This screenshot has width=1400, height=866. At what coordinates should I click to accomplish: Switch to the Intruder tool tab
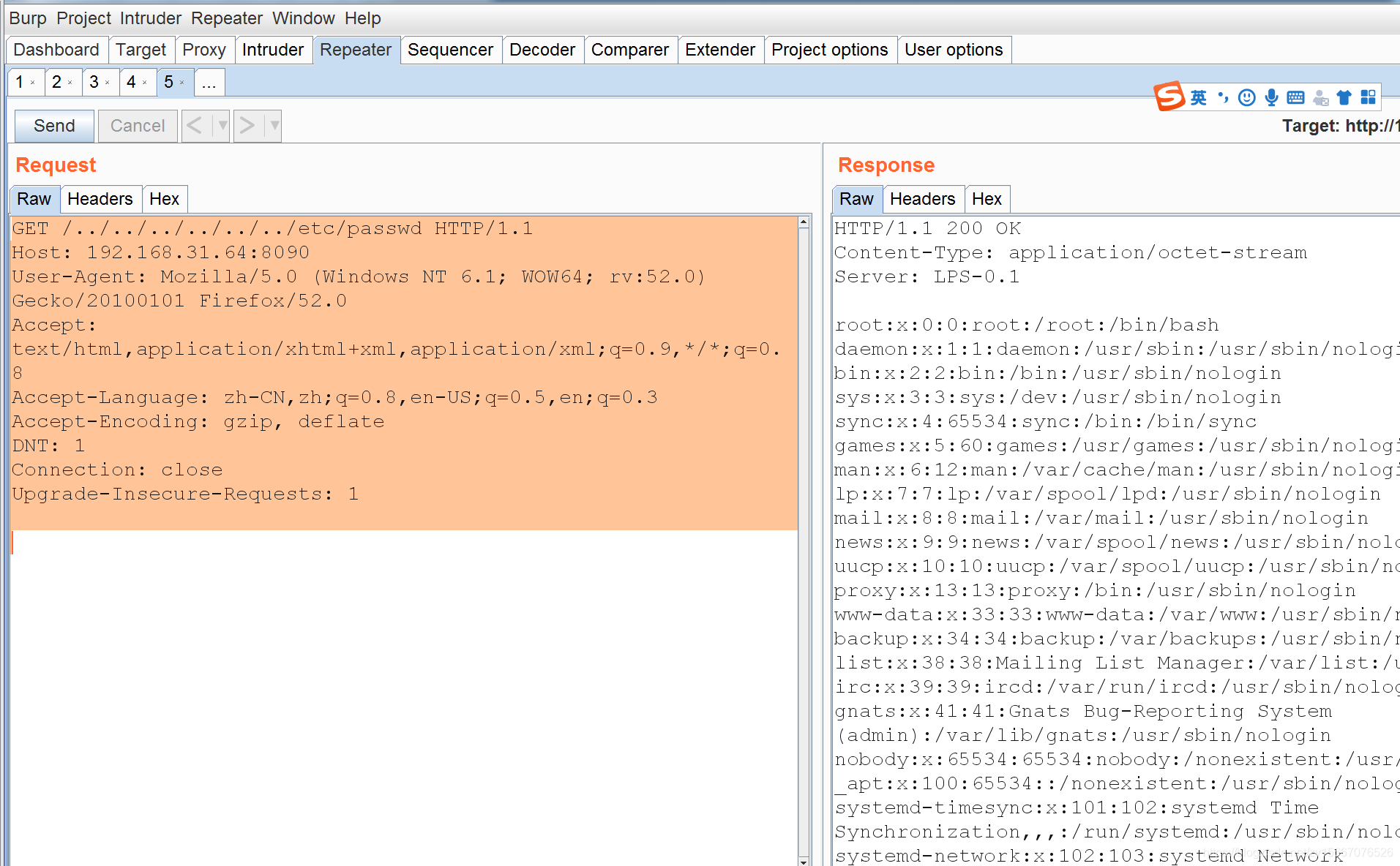(273, 50)
